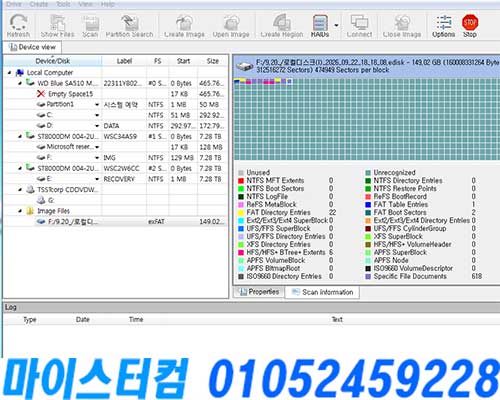
Task: Sort by the Label column header
Action: coord(124,61)
